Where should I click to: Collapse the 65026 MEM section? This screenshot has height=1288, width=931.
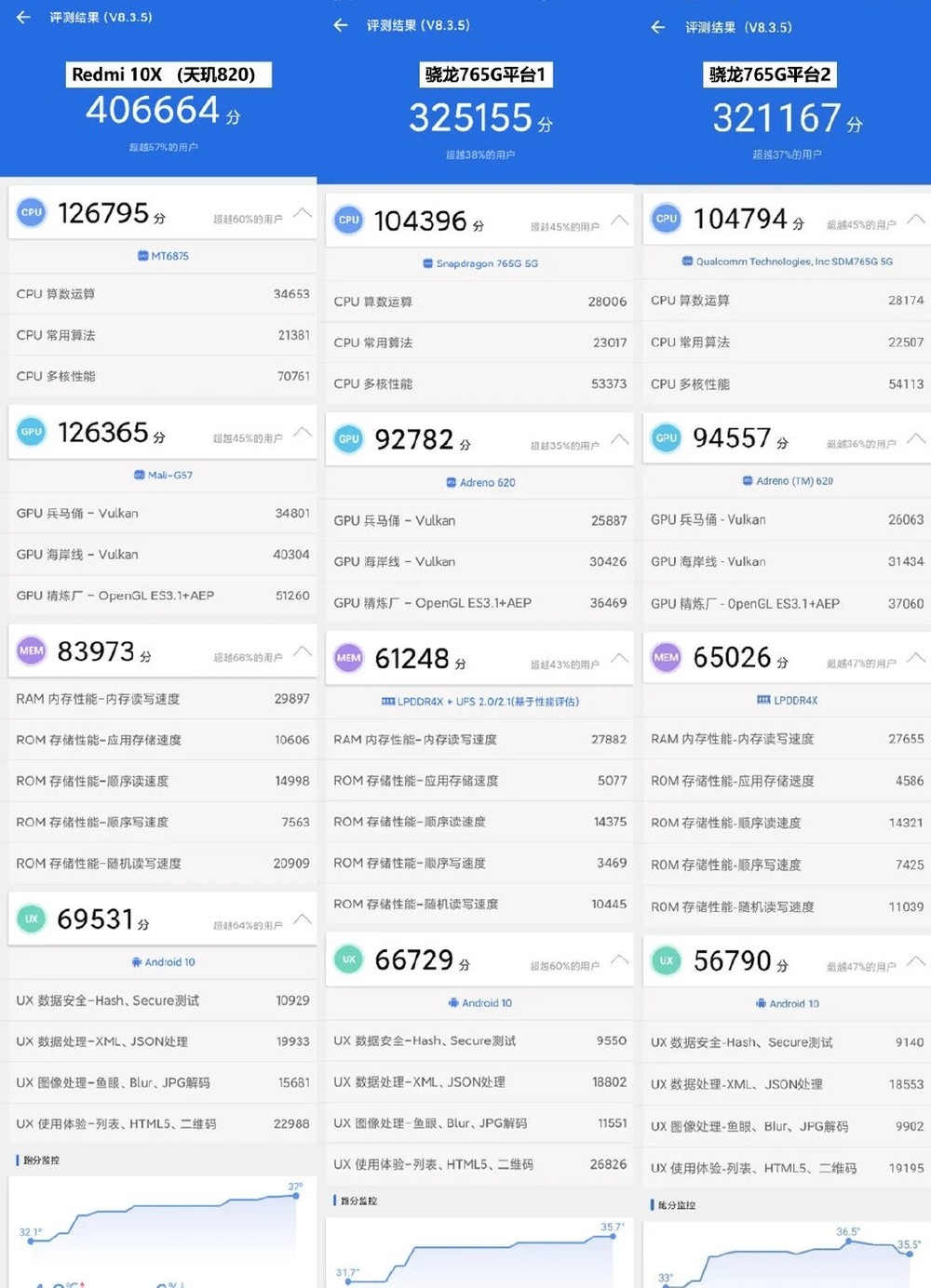pos(917,657)
